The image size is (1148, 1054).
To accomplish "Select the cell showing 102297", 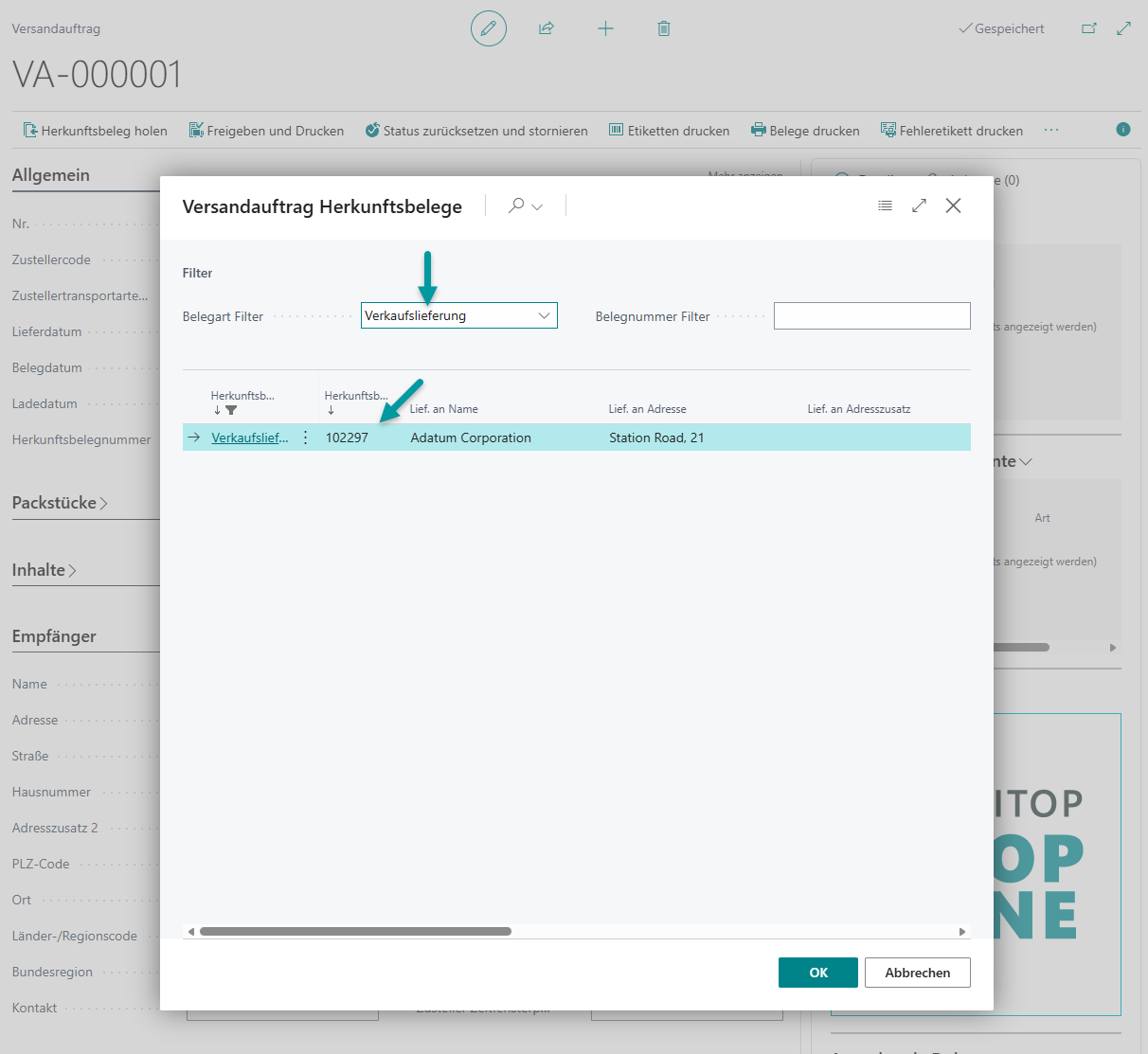I will (x=347, y=438).
